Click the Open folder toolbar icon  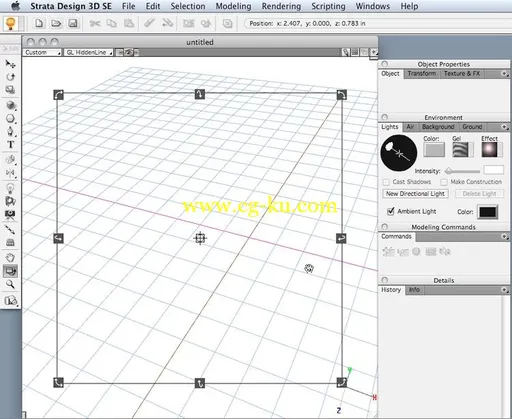(56, 23)
